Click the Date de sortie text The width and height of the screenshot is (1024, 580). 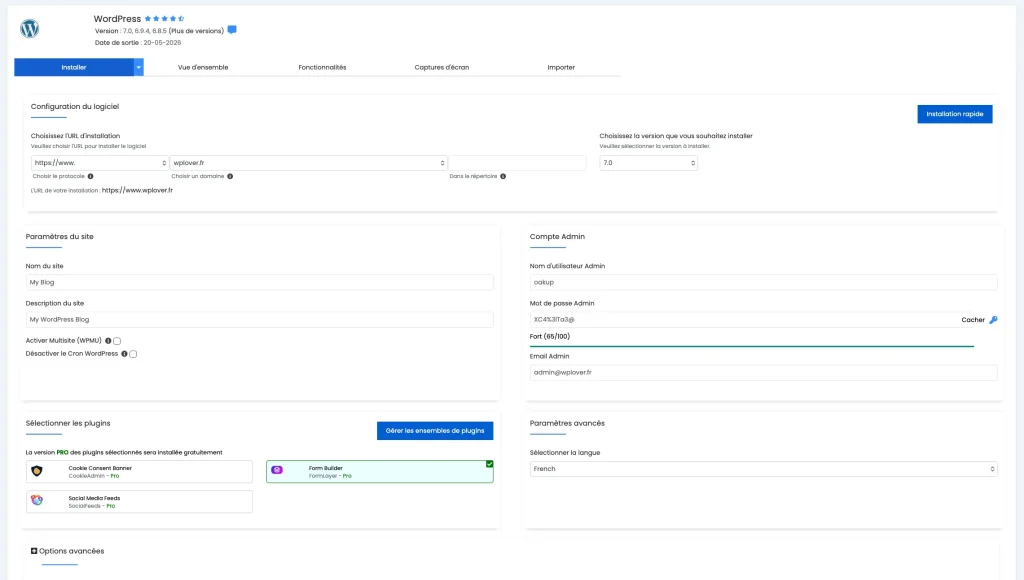[x=138, y=43]
